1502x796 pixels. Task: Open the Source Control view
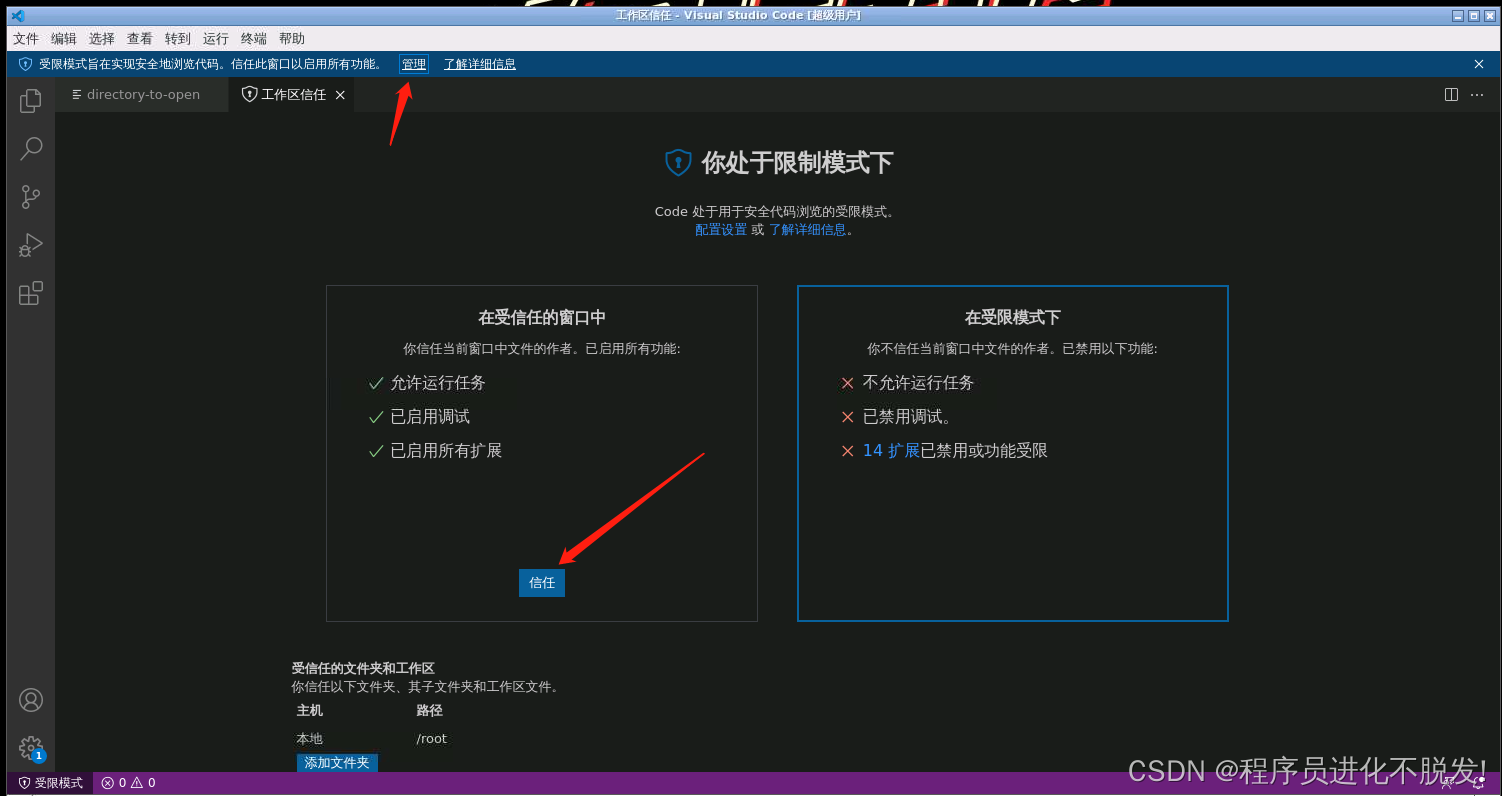click(30, 196)
